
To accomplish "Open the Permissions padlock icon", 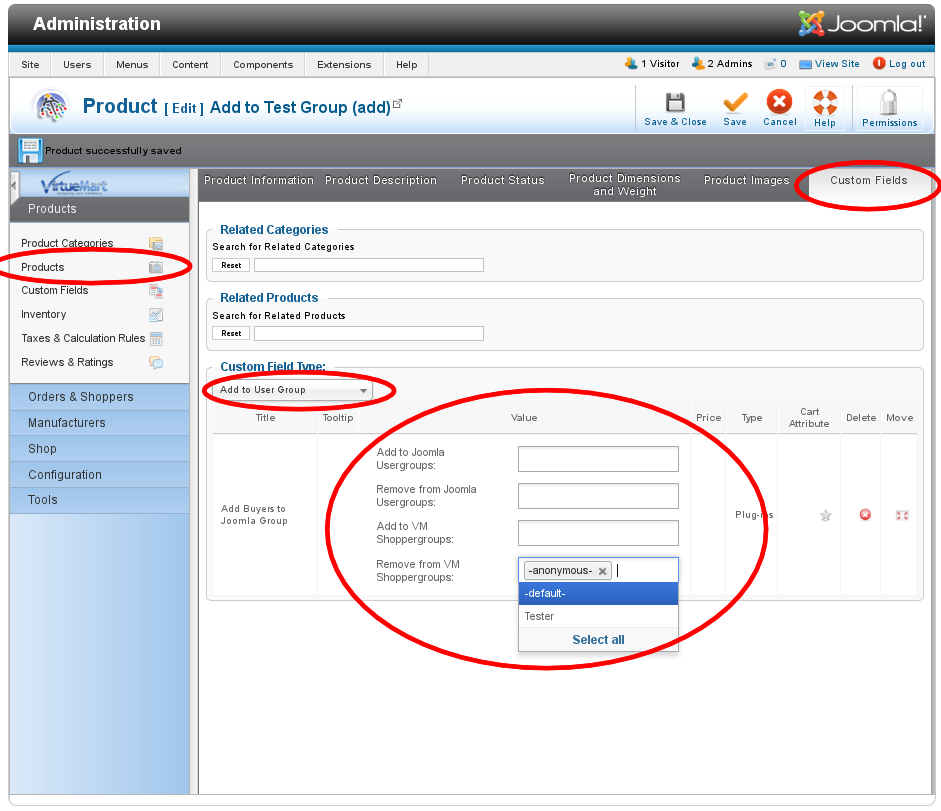I will pyautogui.click(x=889, y=104).
